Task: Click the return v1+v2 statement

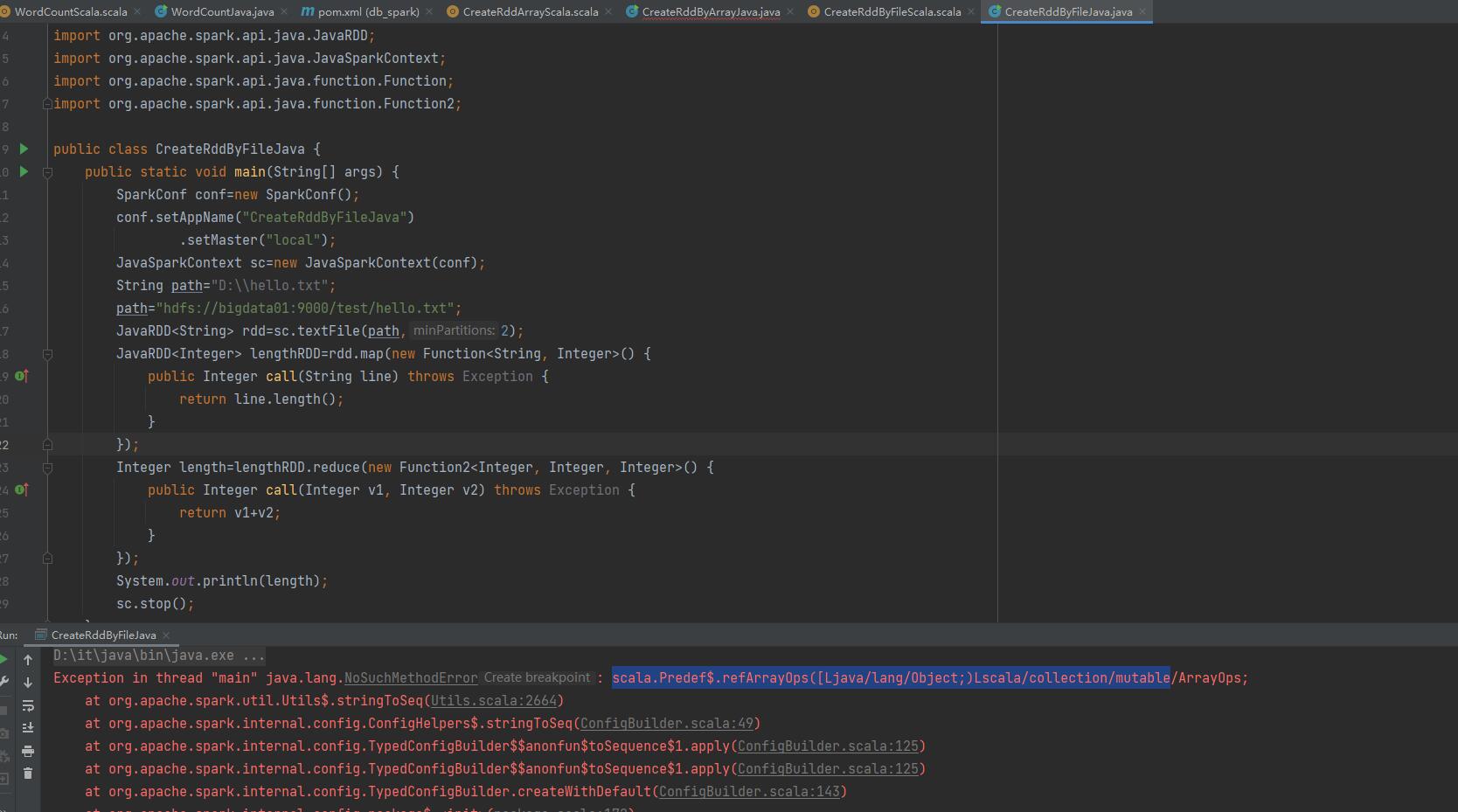Action: click(x=230, y=513)
